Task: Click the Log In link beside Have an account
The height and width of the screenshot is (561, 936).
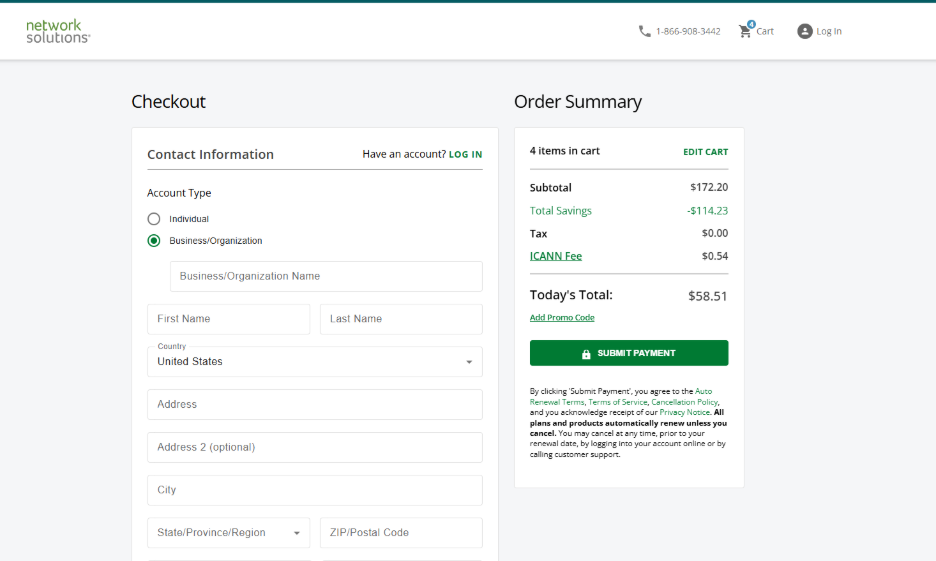Action: [x=465, y=155]
